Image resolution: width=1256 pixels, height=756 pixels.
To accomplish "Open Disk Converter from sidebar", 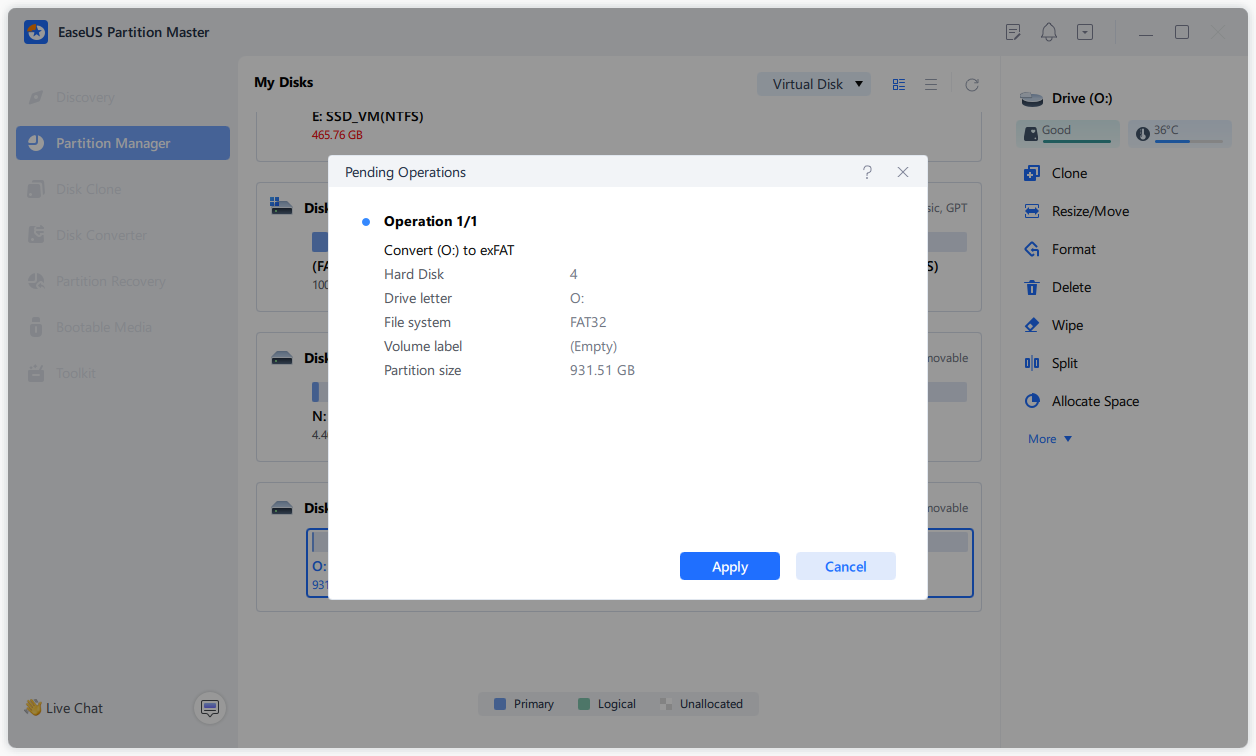I will pos(123,235).
